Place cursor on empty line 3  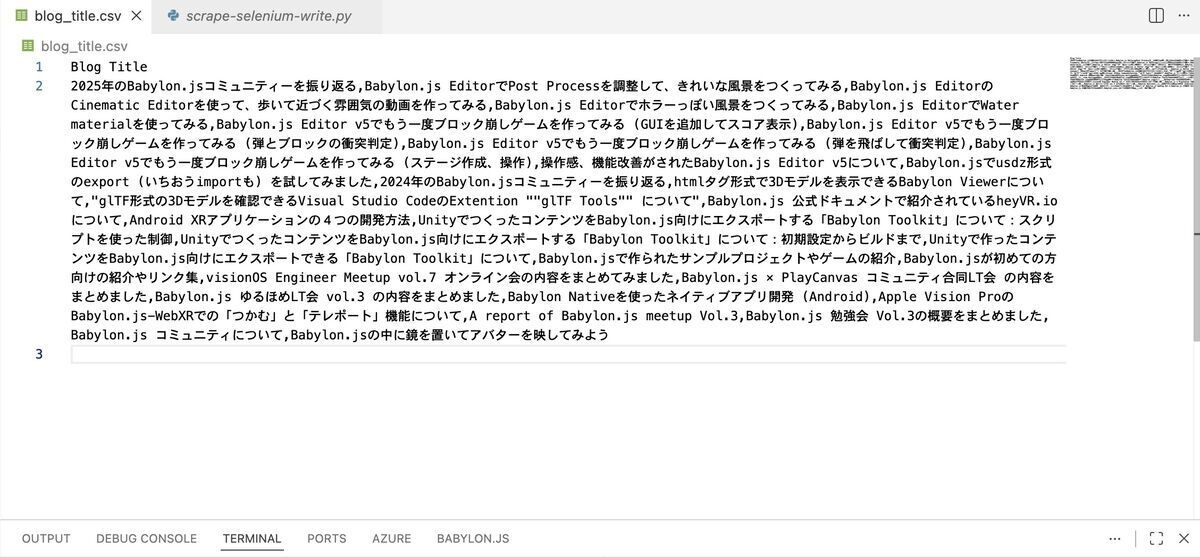pos(568,354)
